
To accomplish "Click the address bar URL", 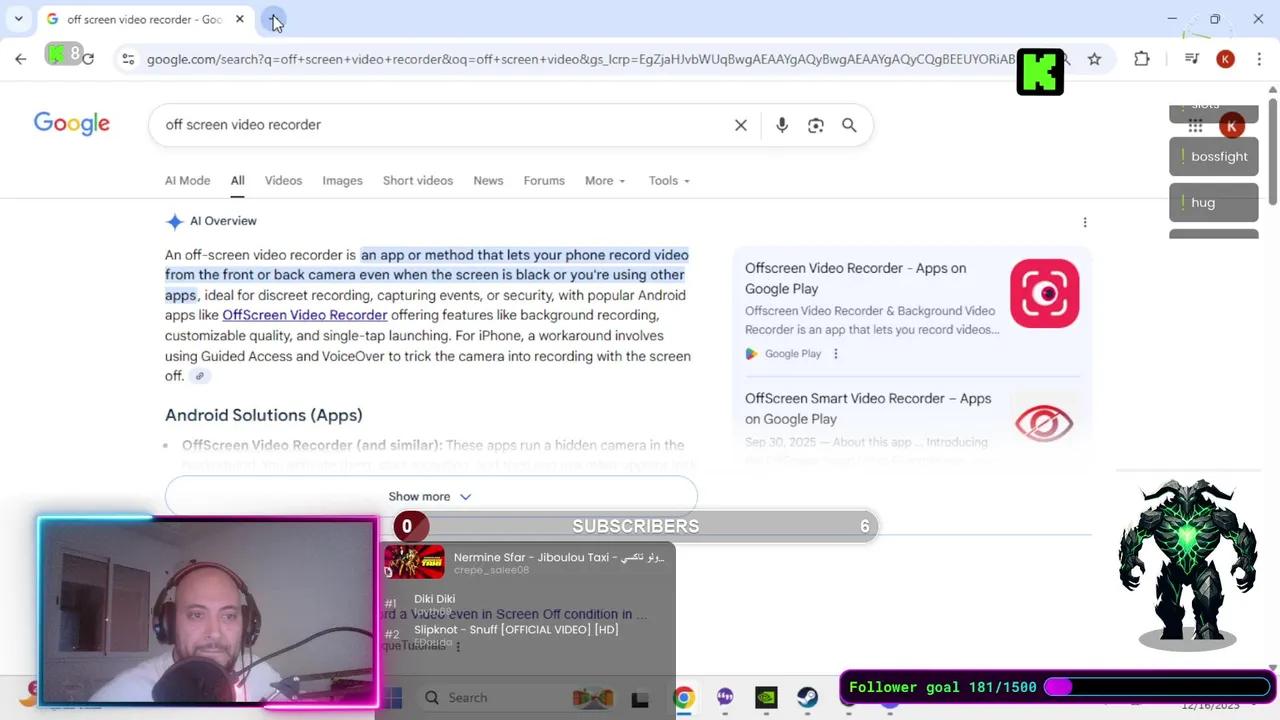I will pyautogui.click(x=580, y=59).
